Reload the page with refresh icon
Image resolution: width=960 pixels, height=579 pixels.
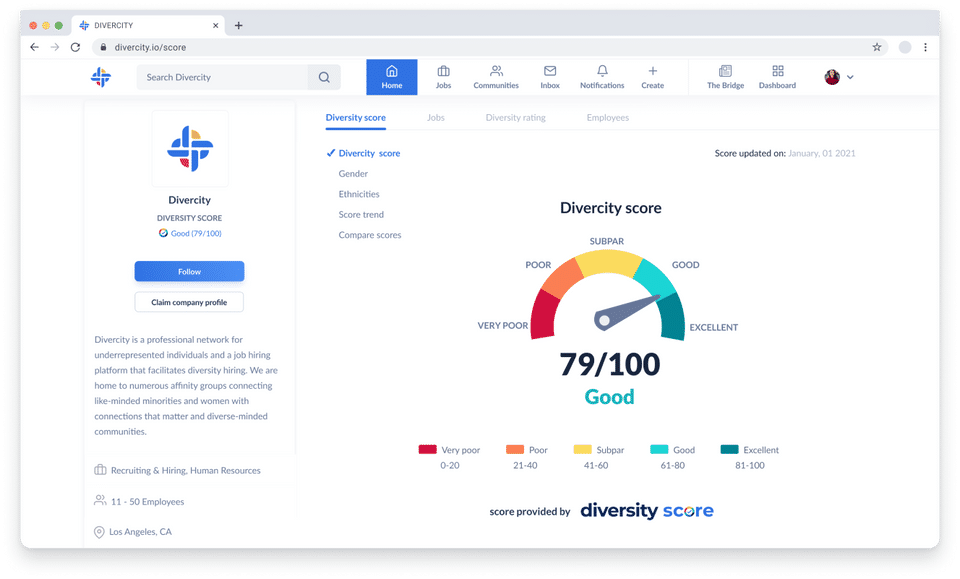(x=75, y=47)
